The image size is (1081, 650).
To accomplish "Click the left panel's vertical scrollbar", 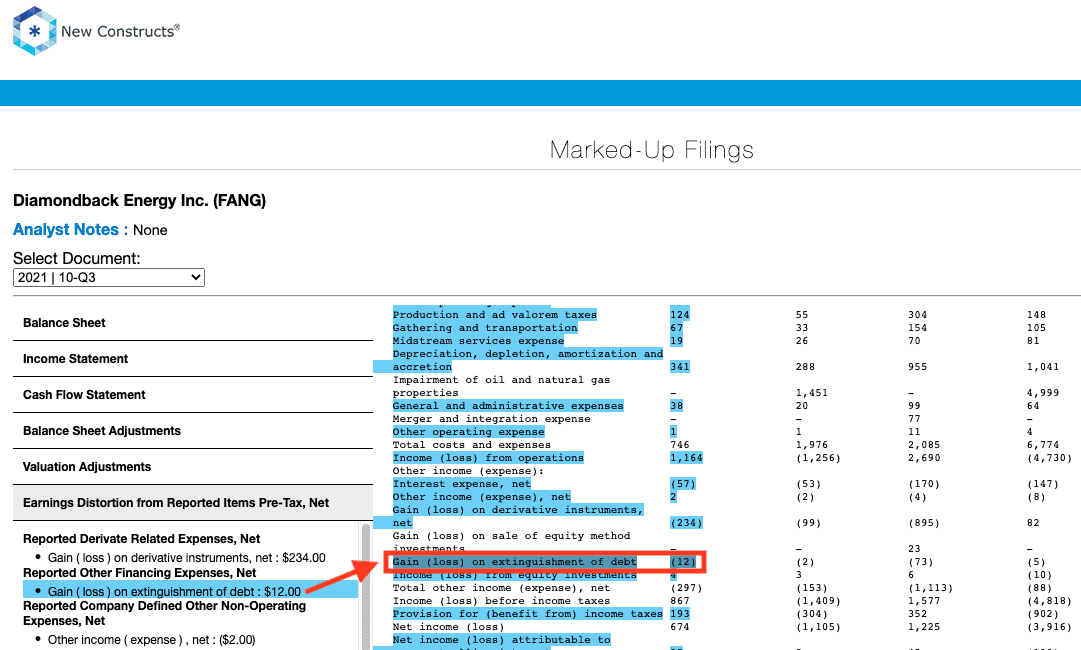I will (366, 586).
